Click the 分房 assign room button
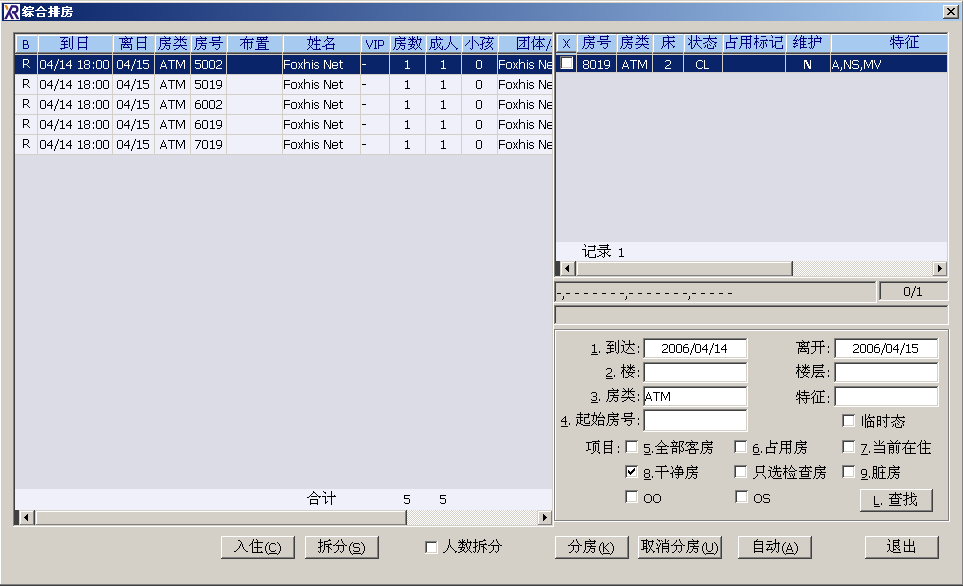Viewport: 963px width, 586px height. [591, 547]
